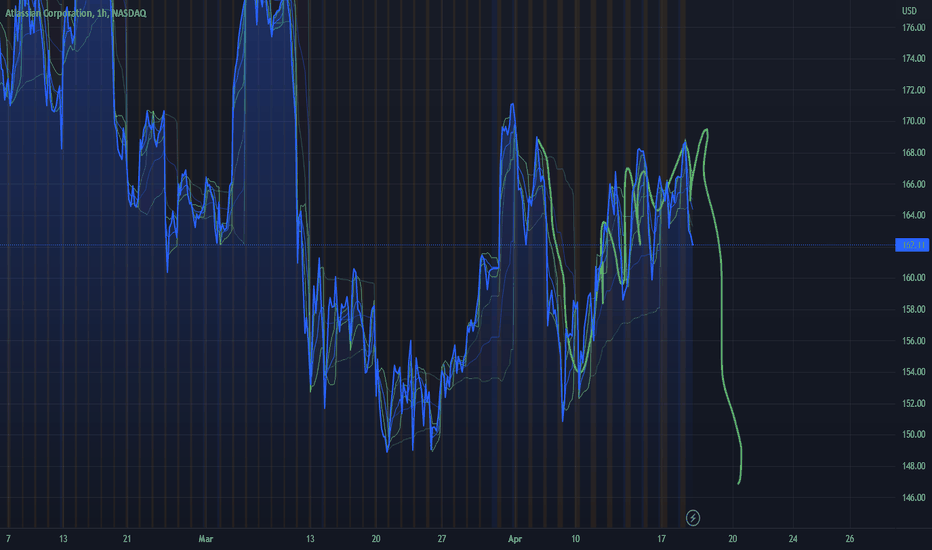The image size is (932, 550).
Task: Click the 174.00 price axis label
Action: click(914, 58)
